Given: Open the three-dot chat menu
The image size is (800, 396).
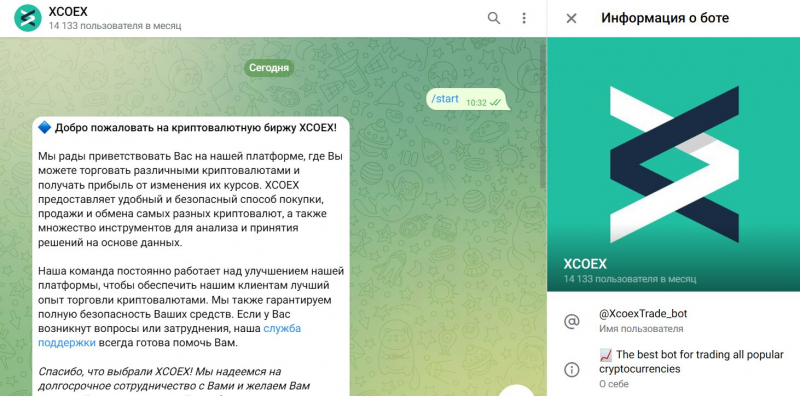Looking at the screenshot, I should click(523, 18).
